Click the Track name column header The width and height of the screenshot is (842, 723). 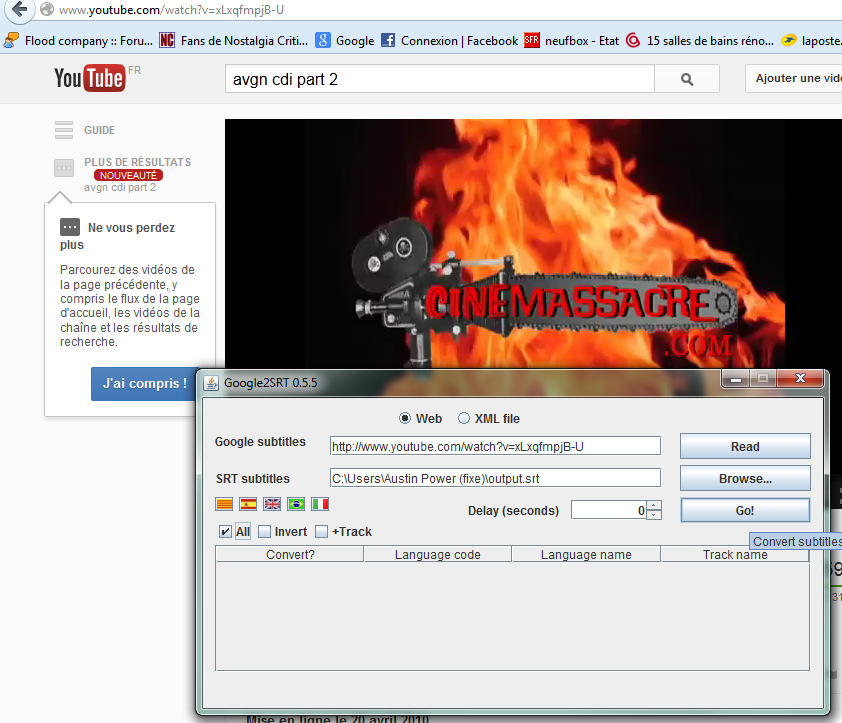click(735, 554)
